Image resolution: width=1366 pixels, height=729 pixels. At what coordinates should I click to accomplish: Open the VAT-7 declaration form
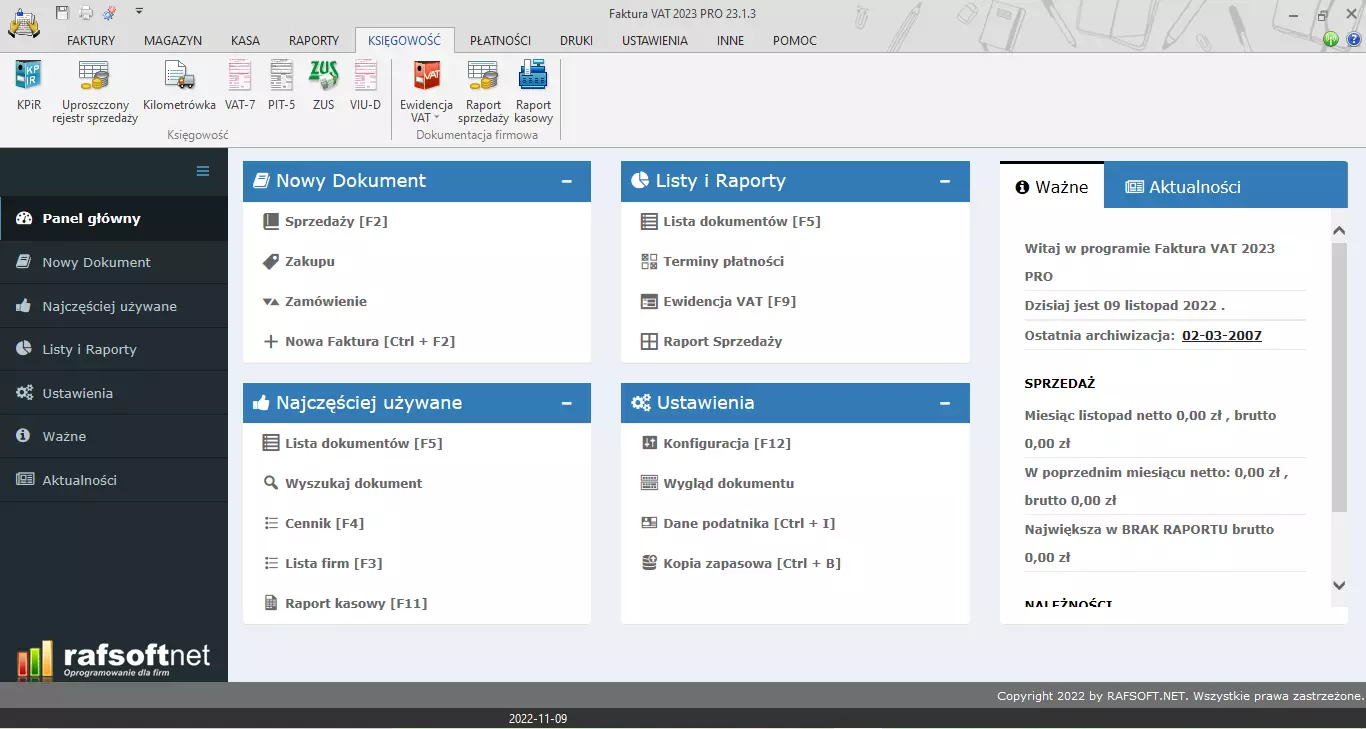coord(239,86)
